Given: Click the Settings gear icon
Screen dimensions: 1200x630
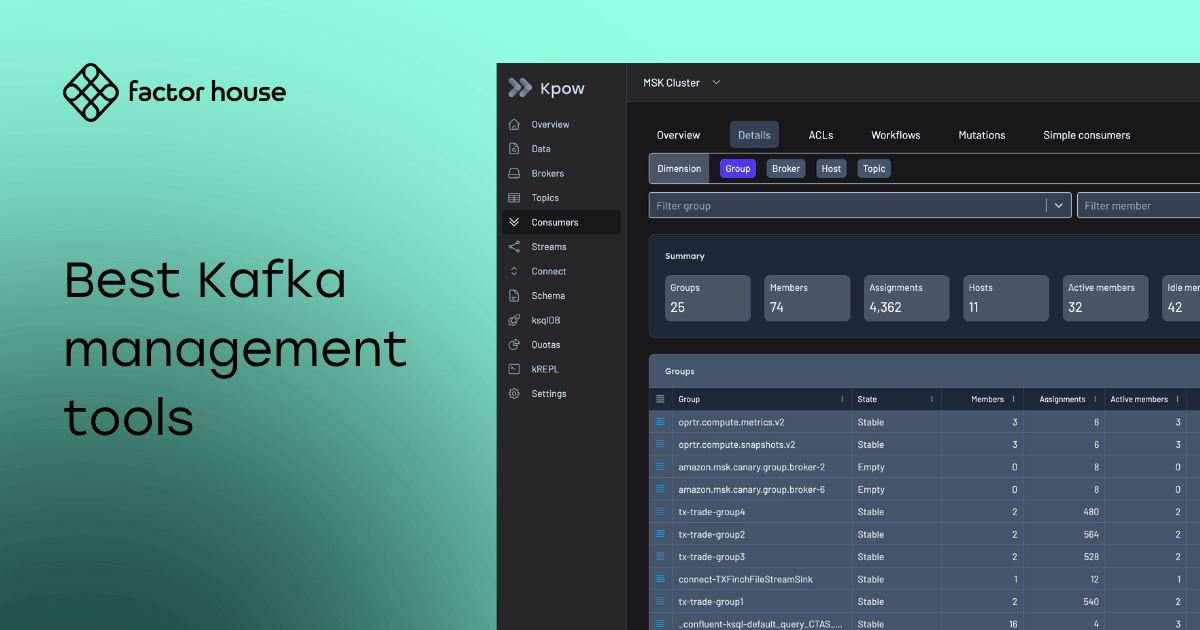Looking at the screenshot, I should pyautogui.click(x=514, y=394).
